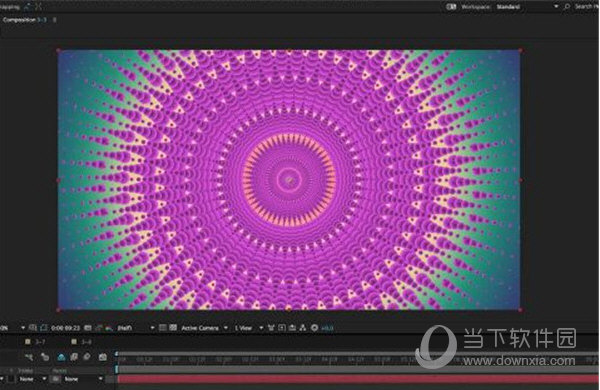Image resolution: width=600 pixels, height=390 pixels.
Task: Click the top-left layer corner handle
Action: click(x=58, y=50)
